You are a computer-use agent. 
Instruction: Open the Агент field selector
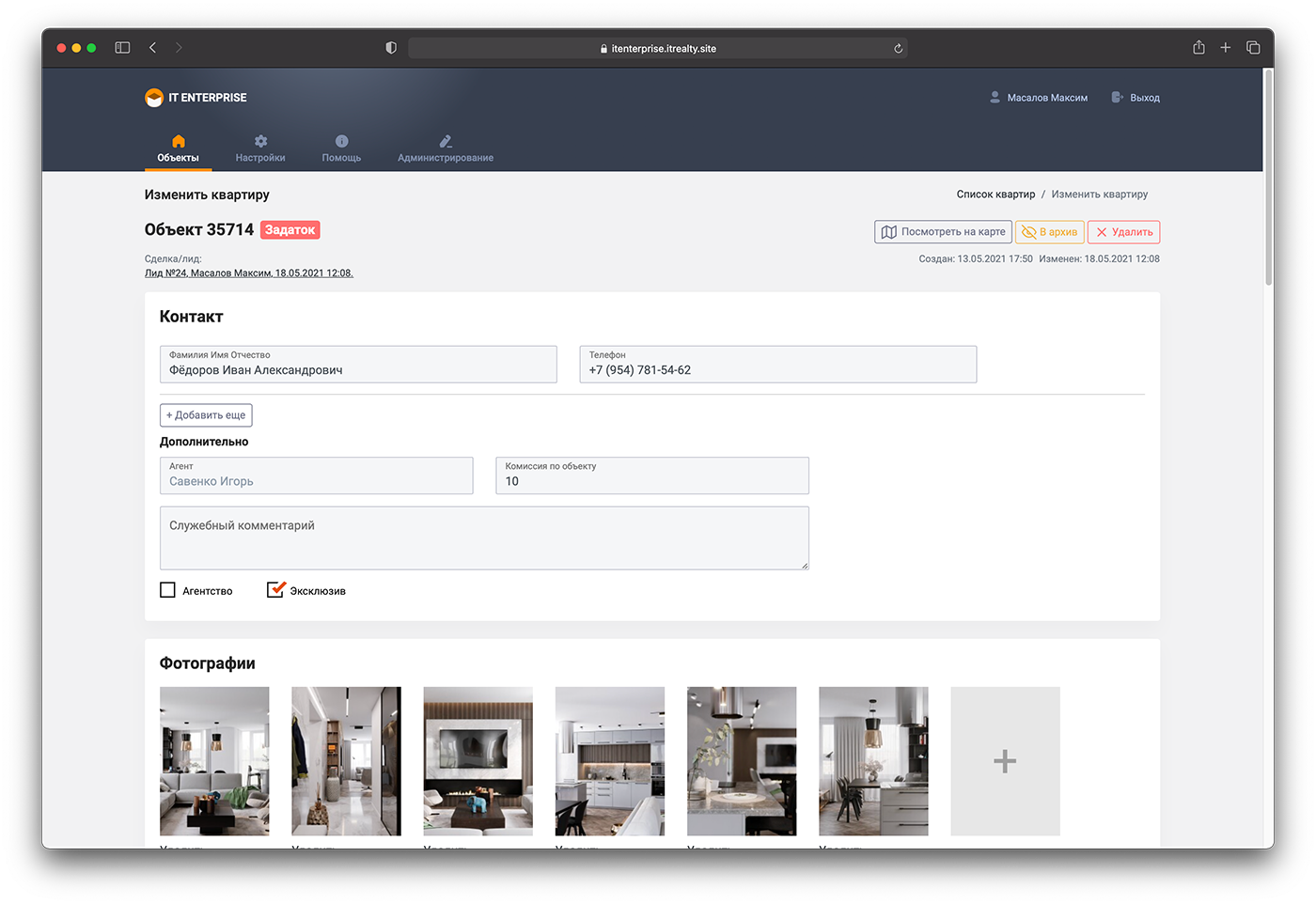click(x=316, y=475)
